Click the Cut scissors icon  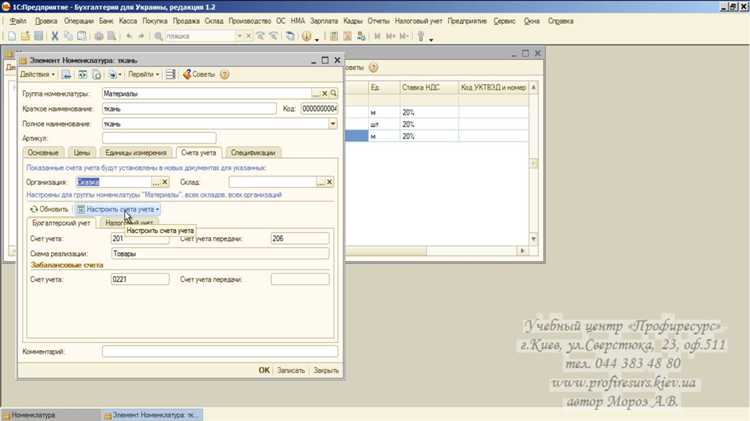tap(55, 36)
